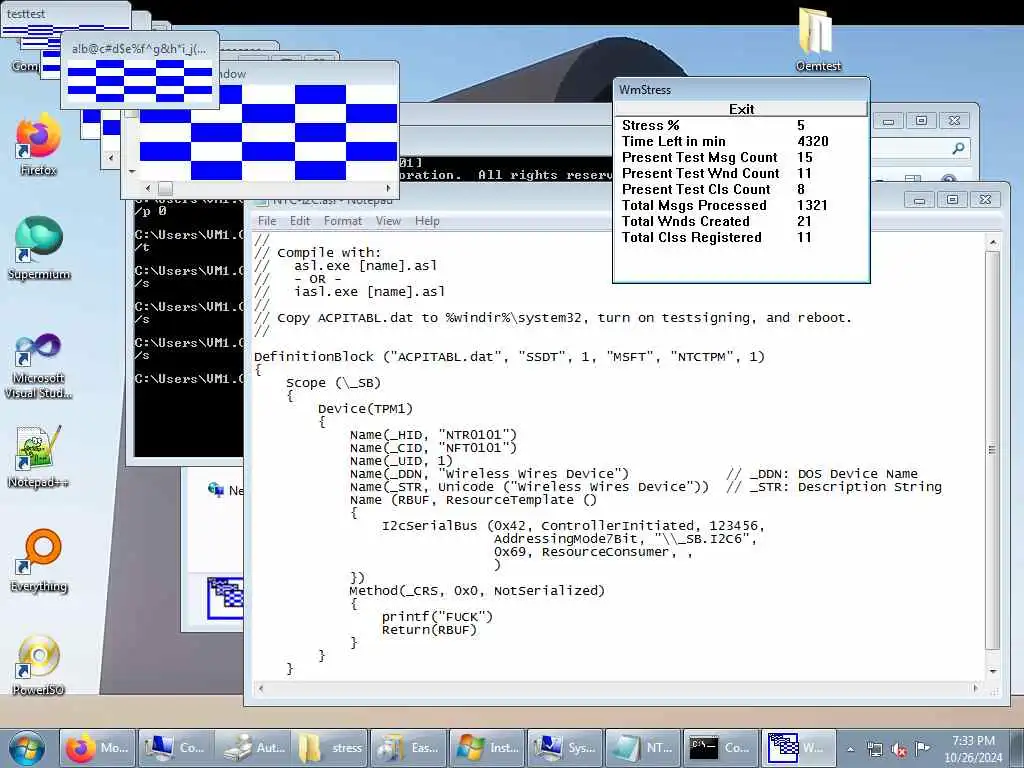Click the search magnifier in background window

[958, 148]
